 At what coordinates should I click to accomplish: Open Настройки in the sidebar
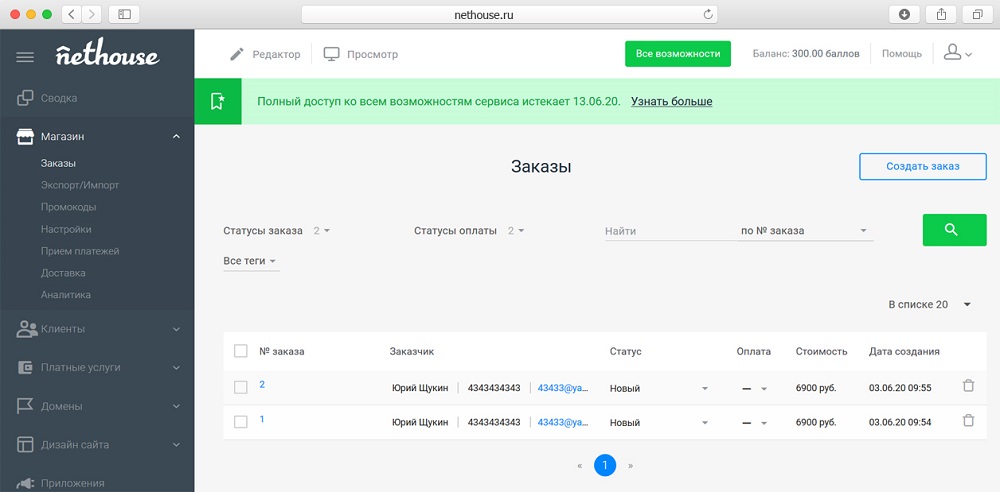tap(66, 229)
